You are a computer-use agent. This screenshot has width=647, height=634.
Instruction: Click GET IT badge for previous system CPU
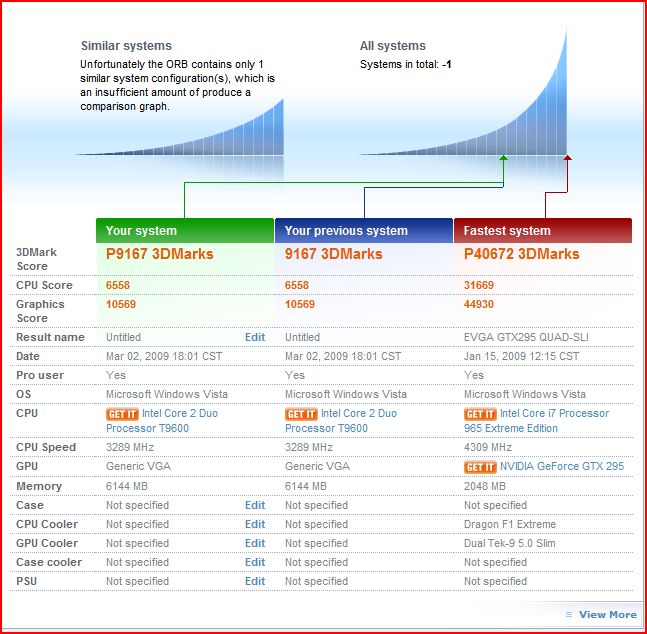[301, 414]
